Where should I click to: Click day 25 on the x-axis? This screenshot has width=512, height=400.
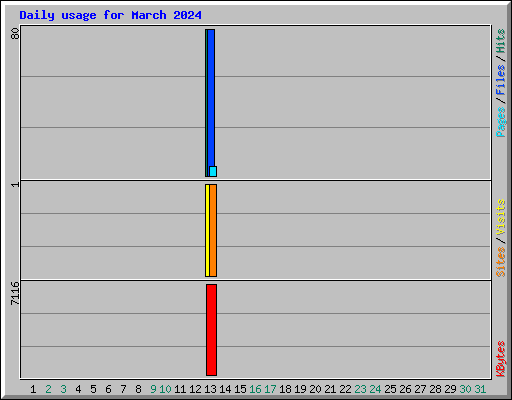[x=390, y=389]
